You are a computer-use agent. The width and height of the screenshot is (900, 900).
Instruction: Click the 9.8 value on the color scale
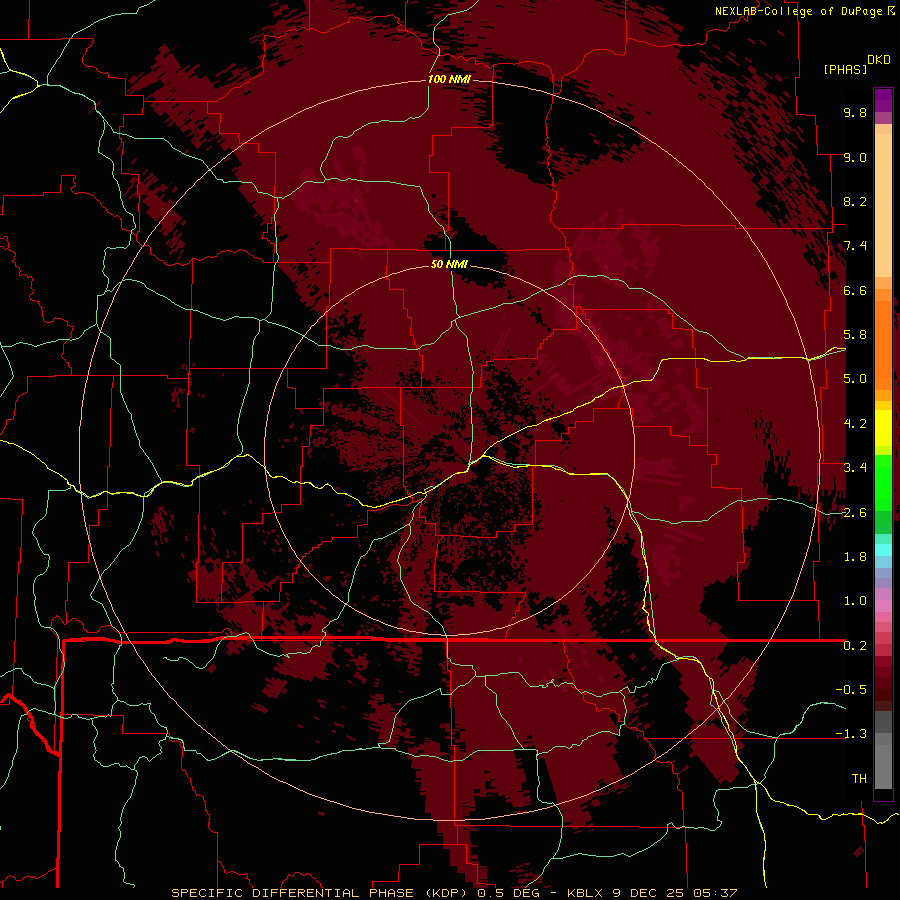tap(855, 112)
